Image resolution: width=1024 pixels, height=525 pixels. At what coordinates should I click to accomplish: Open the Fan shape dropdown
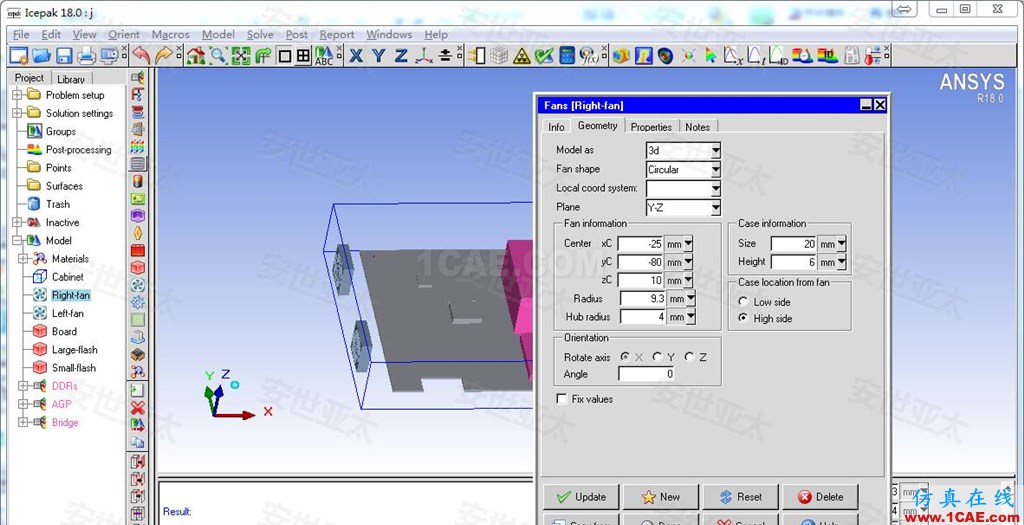(x=716, y=170)
